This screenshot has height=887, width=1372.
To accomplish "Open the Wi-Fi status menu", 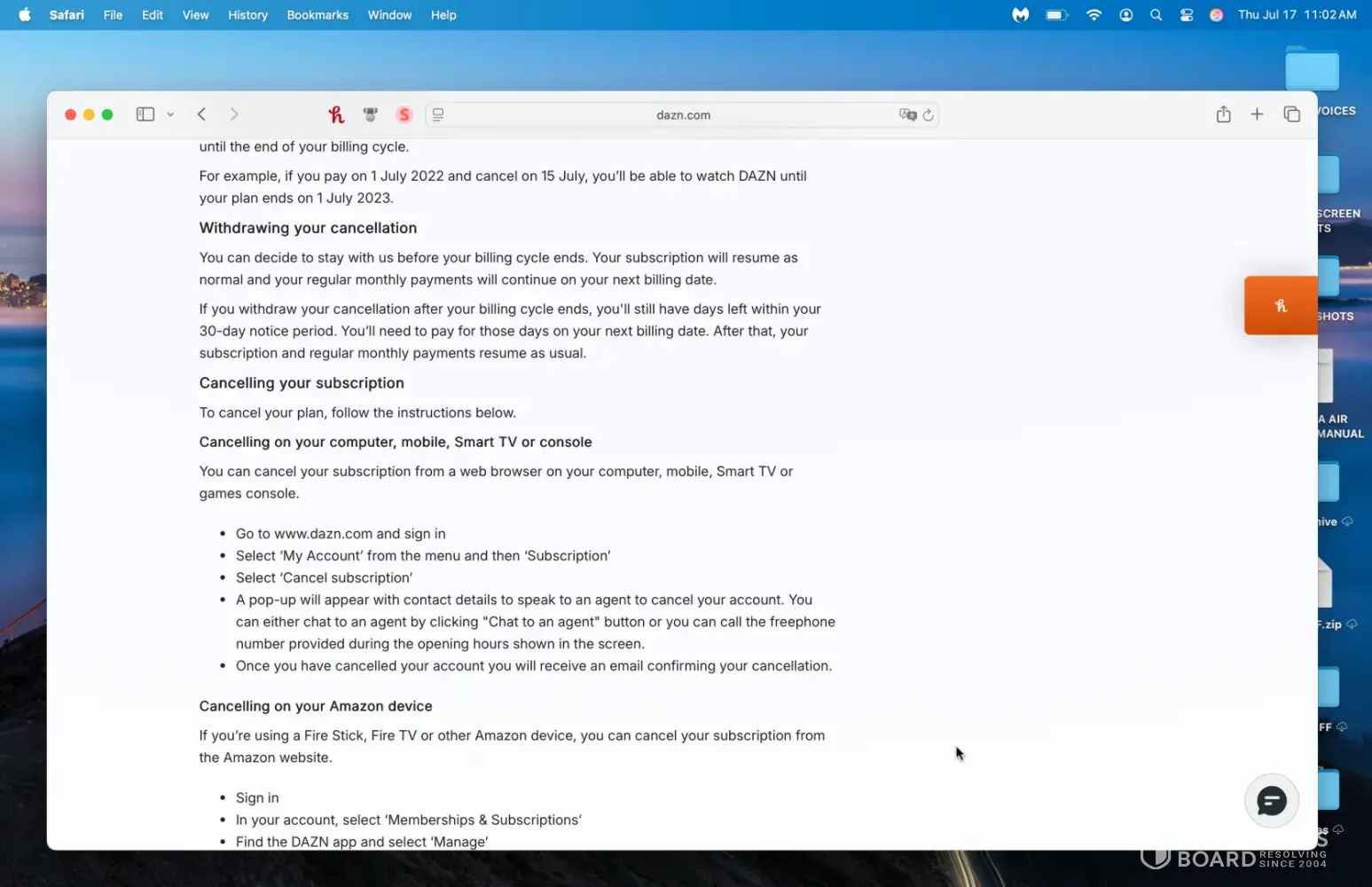I will (1094, 15).
